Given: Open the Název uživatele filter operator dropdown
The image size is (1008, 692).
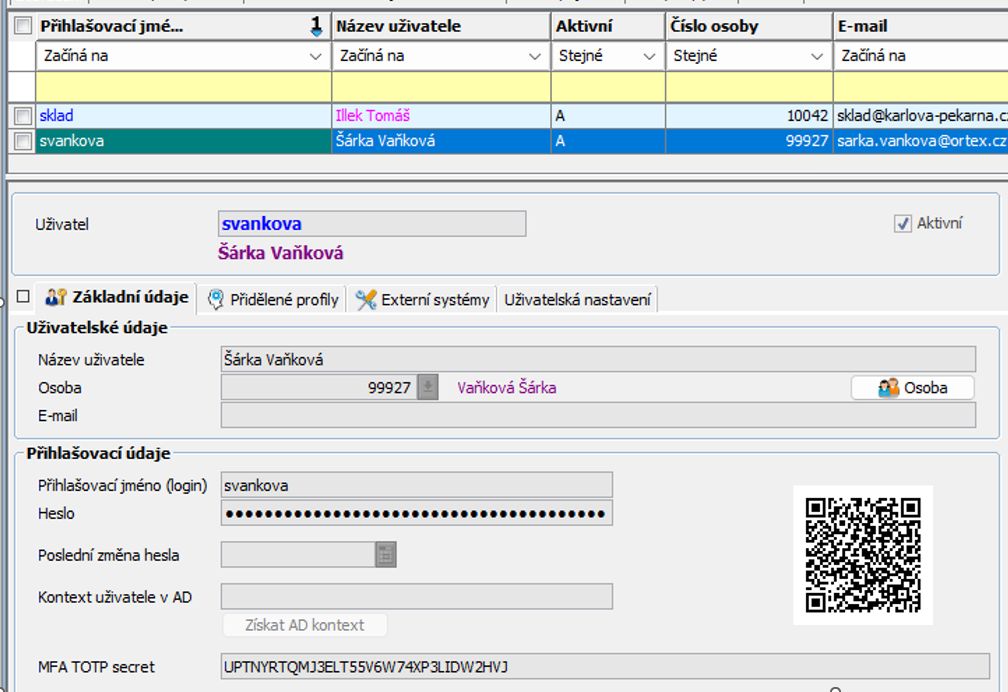Looking at the screenshot, I should [x=535, y=57].
